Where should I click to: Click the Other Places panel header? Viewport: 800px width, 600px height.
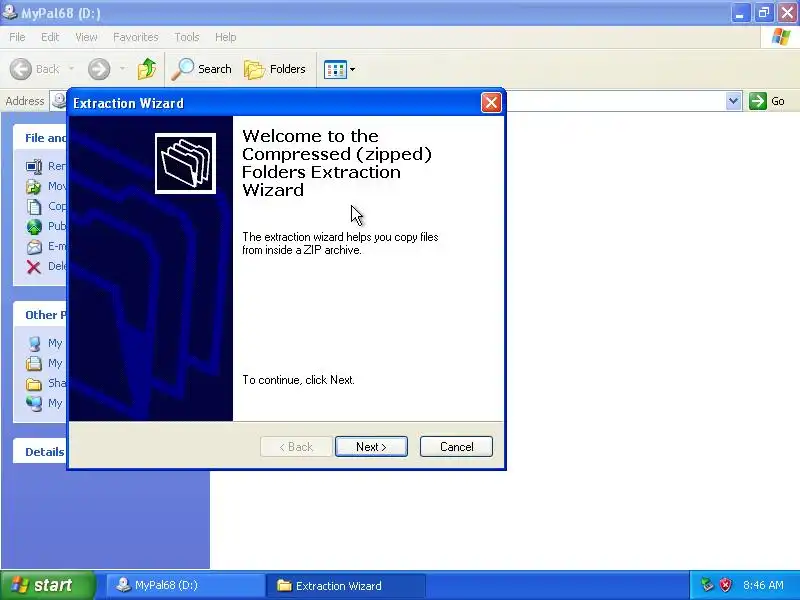click(x=40, y=315)
